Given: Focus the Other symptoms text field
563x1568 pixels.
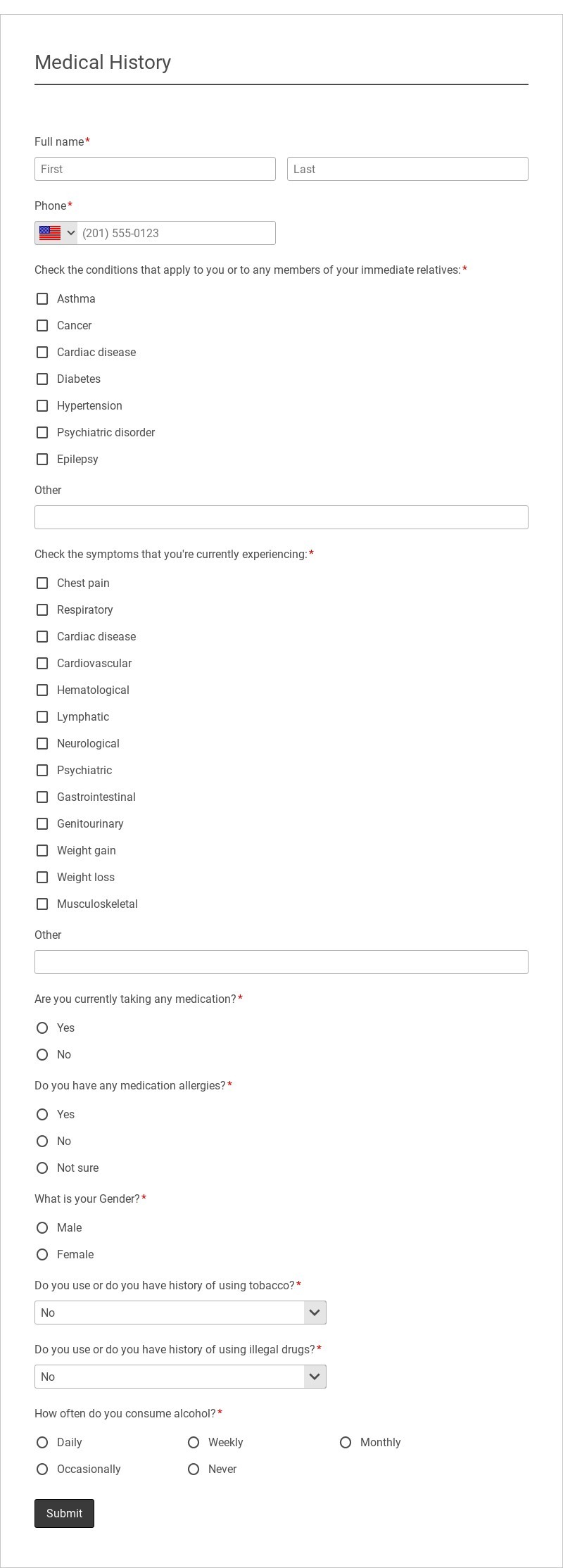Looking at the screenshot, I should (281, 962).
